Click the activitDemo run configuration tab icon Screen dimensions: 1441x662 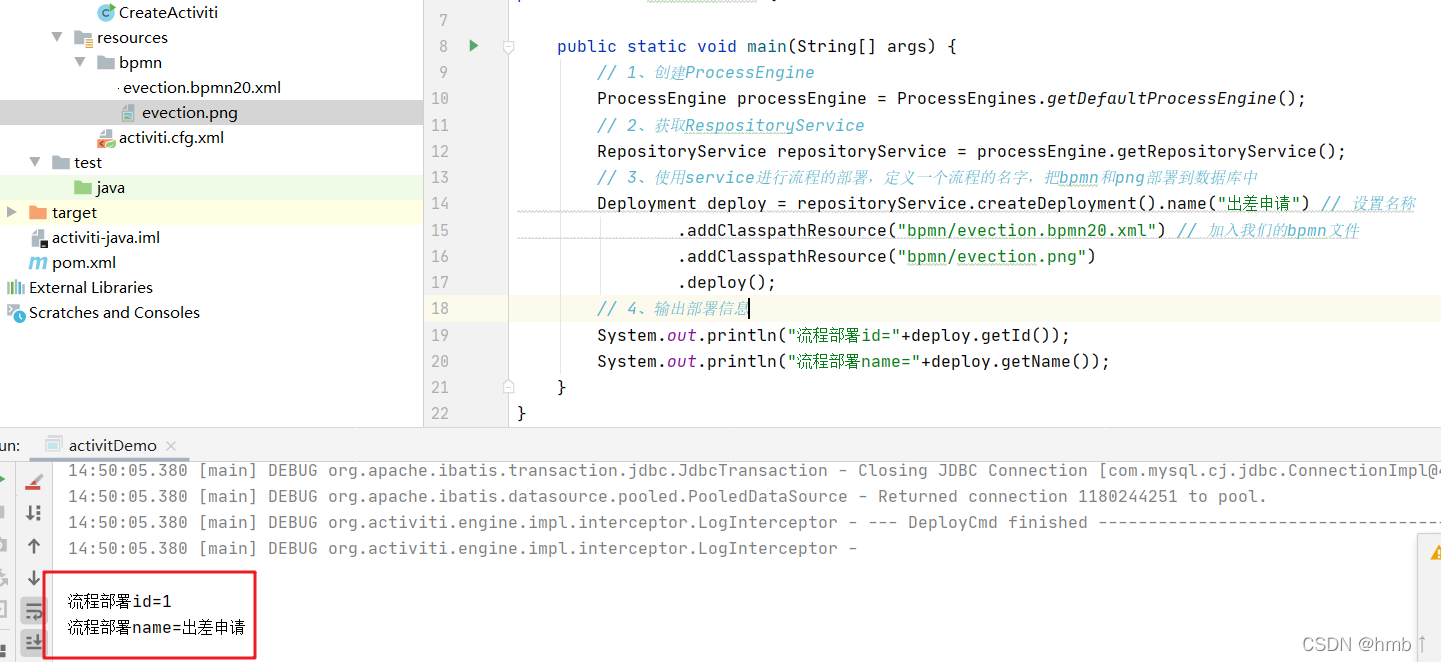click(x=54, y=444)
